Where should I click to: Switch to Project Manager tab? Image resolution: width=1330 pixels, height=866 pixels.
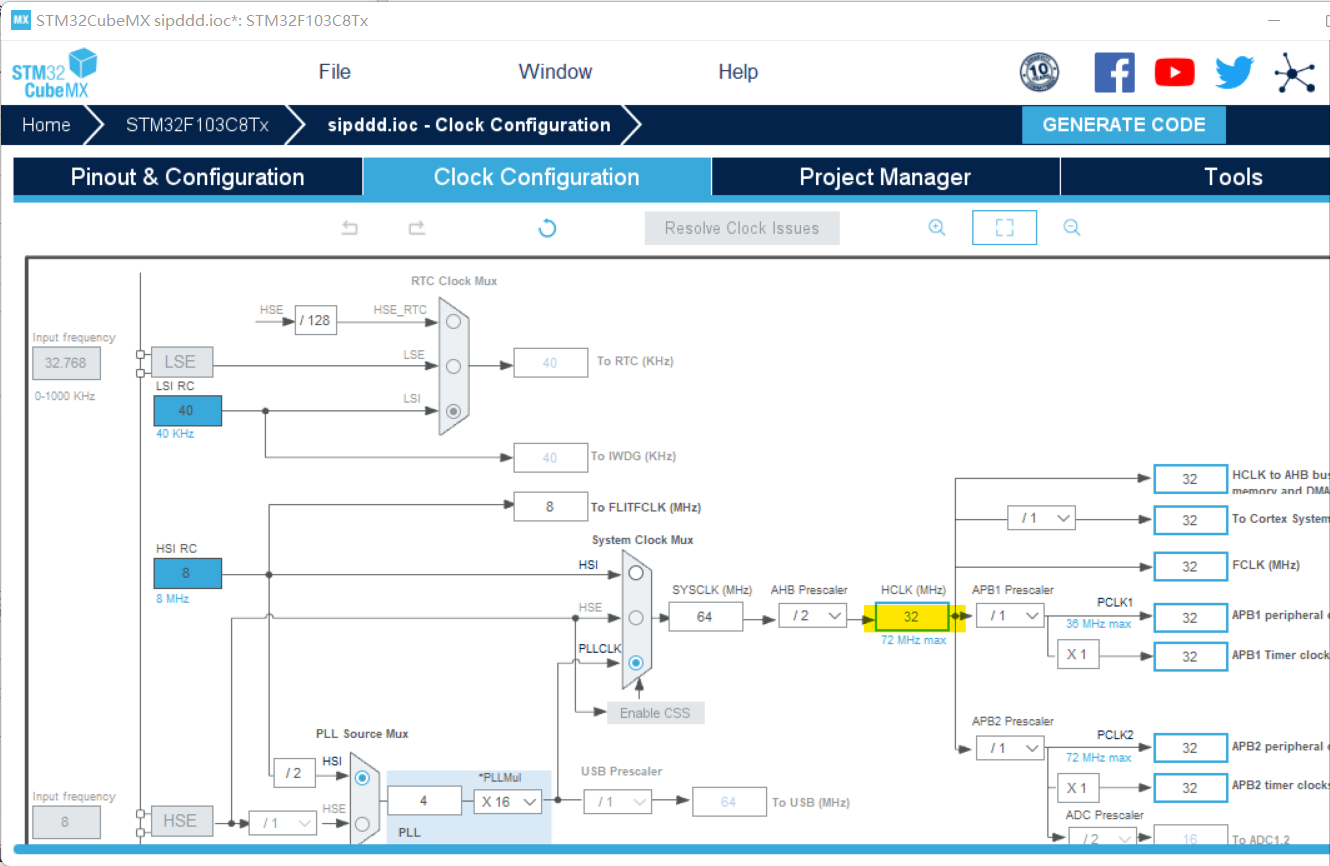click(885, 177)
